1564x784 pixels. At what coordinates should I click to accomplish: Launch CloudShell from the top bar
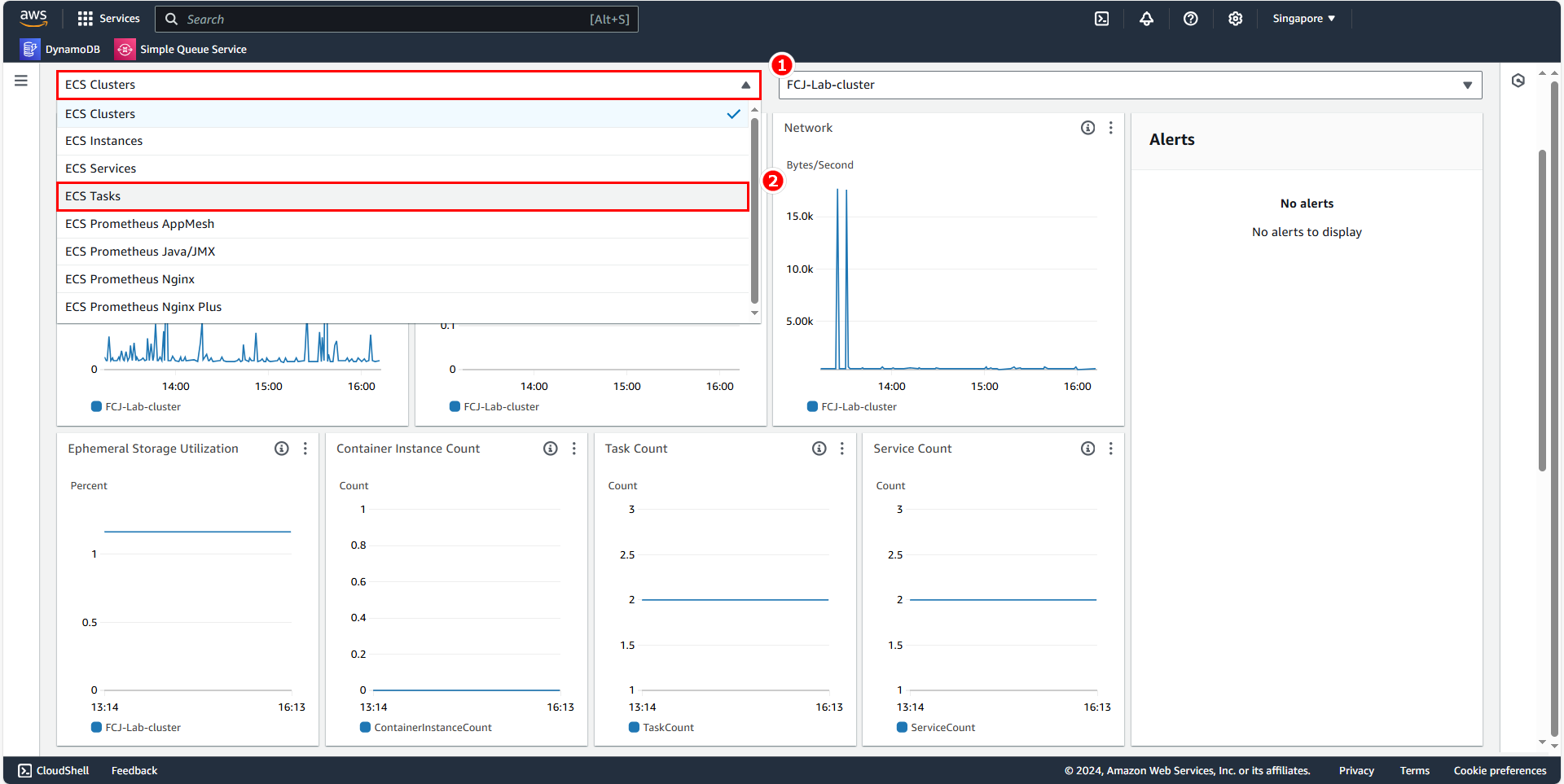1101,18
